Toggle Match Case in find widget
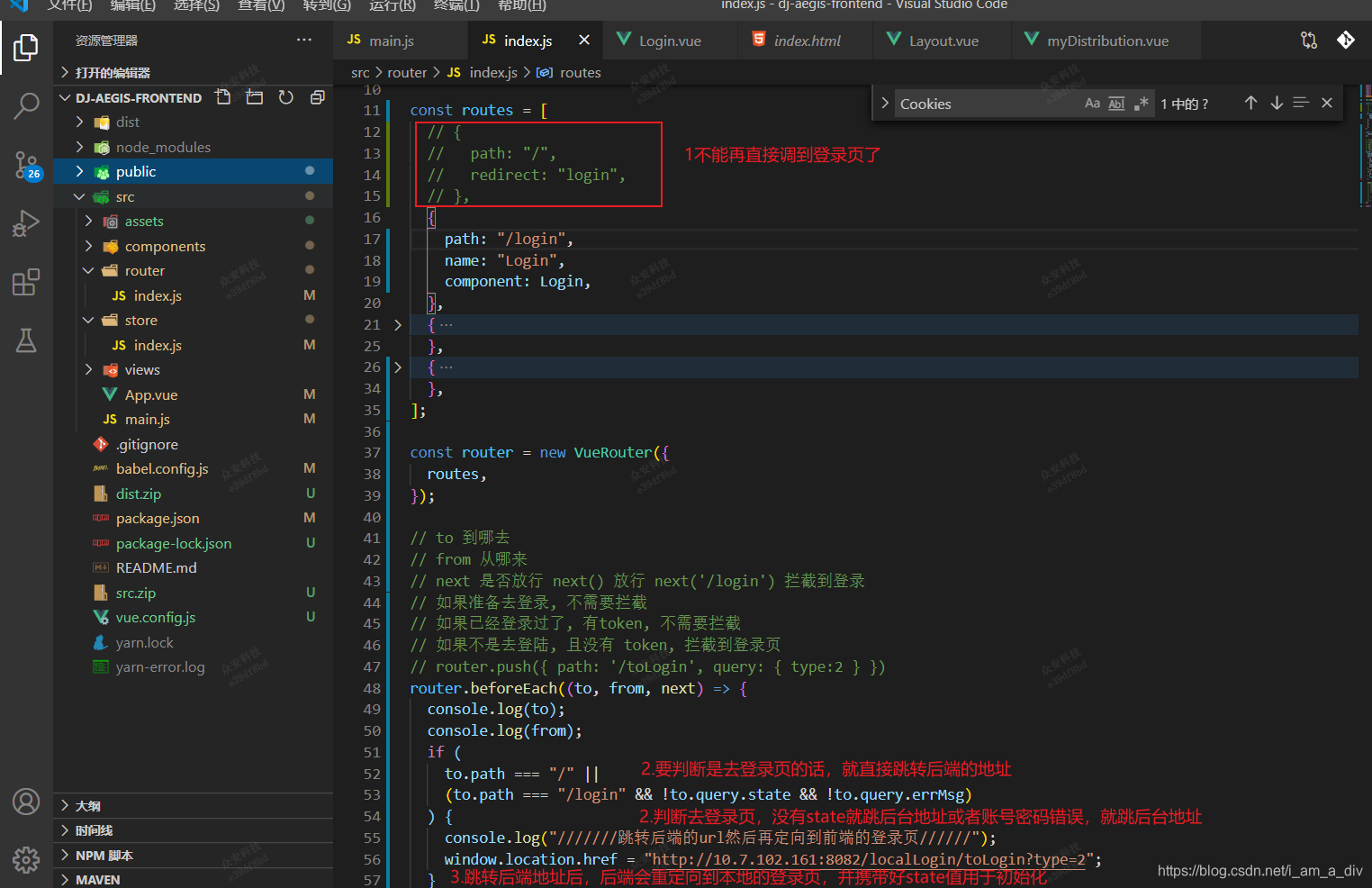Image resolution: width=1372 pixels, height=888 pixels. click(x=1092, y=104)
